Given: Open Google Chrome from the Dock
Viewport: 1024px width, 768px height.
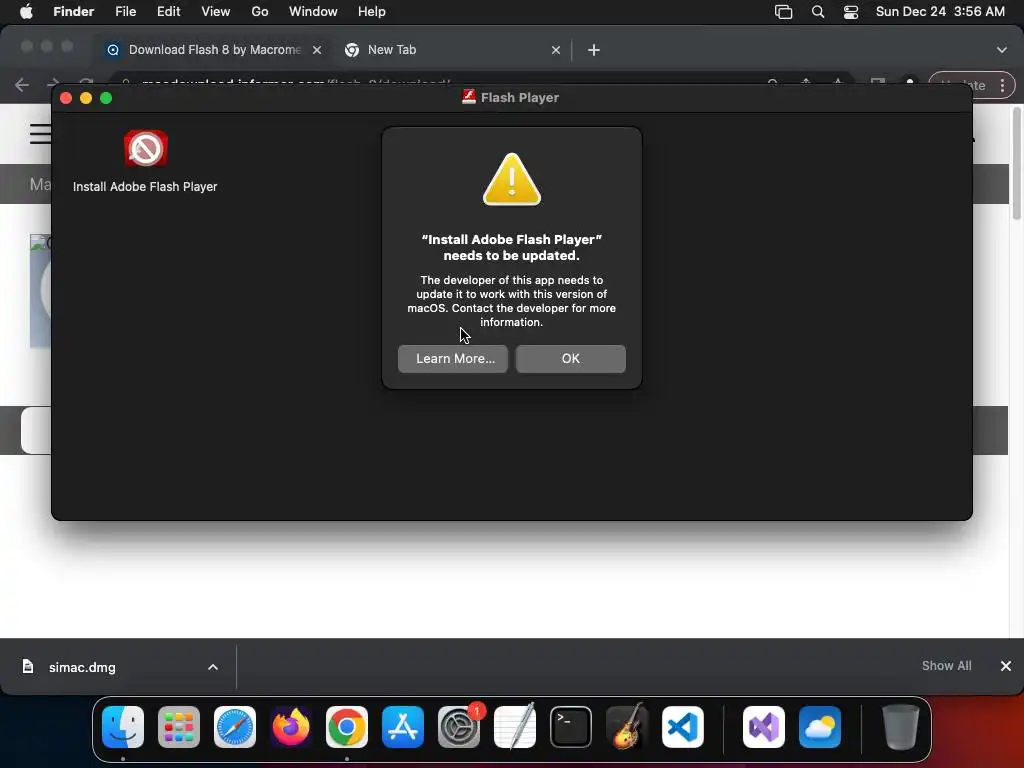Looking at the screenshot, I should coord(347,726).
